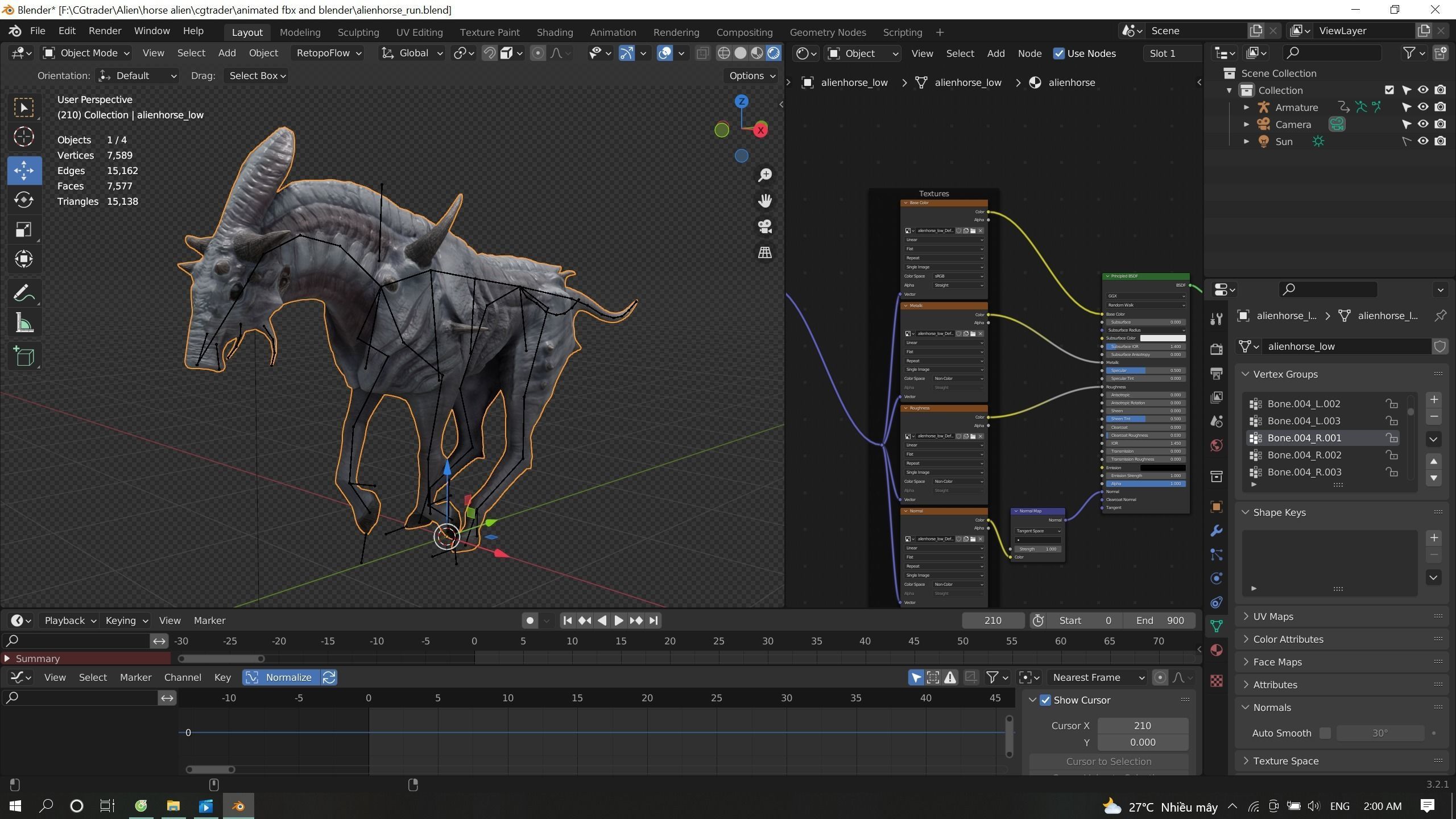This screenshot has height=819, width=1456.
Task: Open the Object Mode dropdown
Action: [x=86, y=53]
